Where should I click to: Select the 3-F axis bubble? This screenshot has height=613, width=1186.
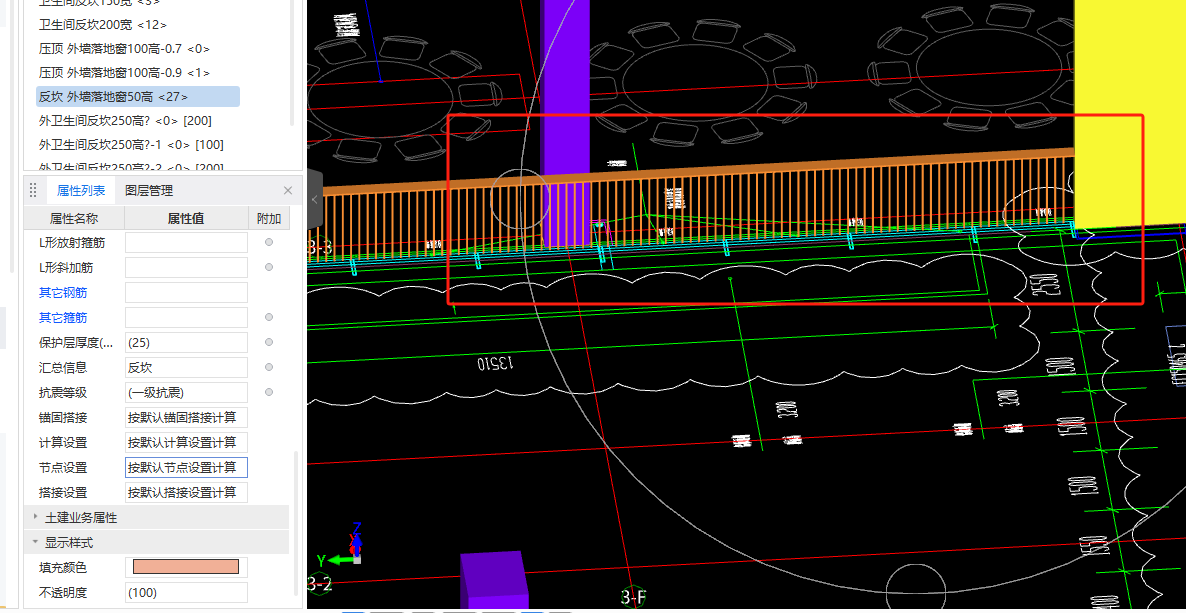[x=633, y=599]
